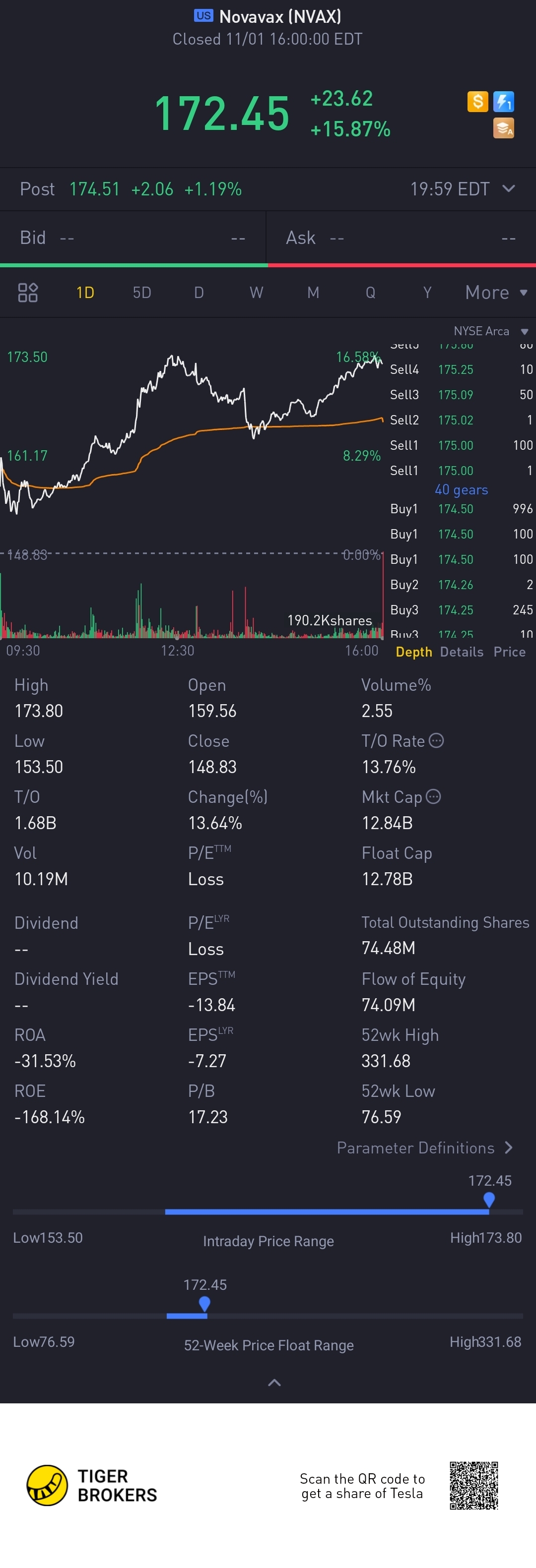536x1568 pixels.
Task: Tap the orange stacked layers badge
Action: 504,128
